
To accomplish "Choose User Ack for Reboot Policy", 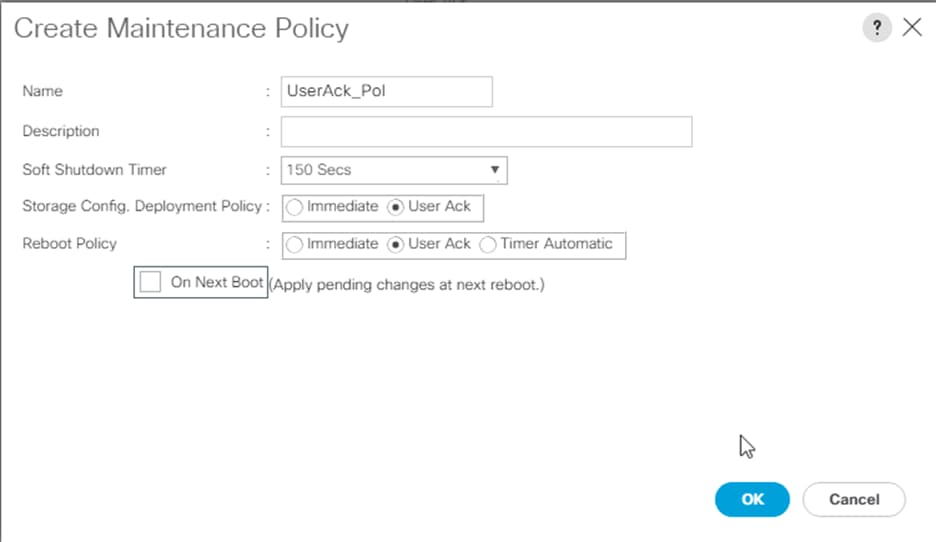I will [x=395, y=245].
